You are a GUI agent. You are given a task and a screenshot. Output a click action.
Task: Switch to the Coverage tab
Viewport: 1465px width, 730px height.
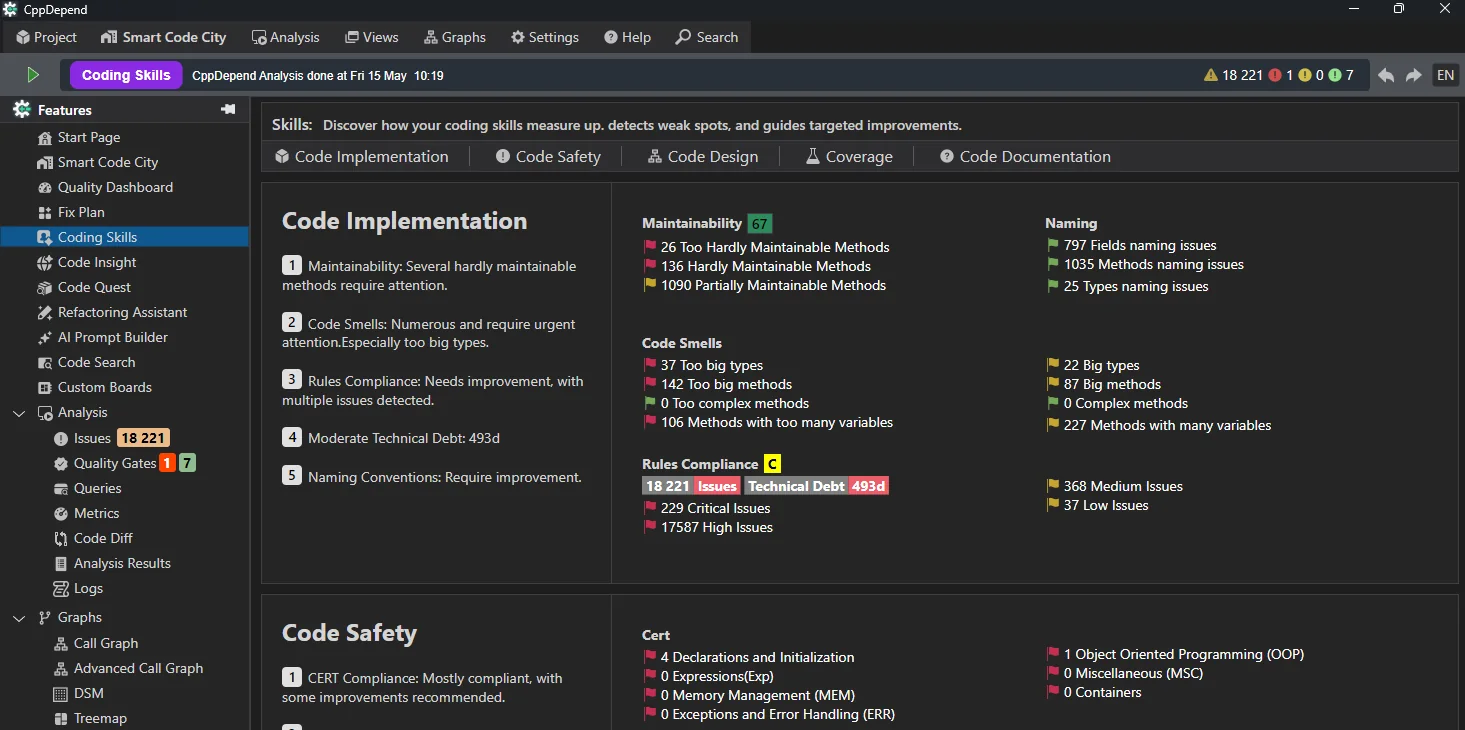(849, 156)
